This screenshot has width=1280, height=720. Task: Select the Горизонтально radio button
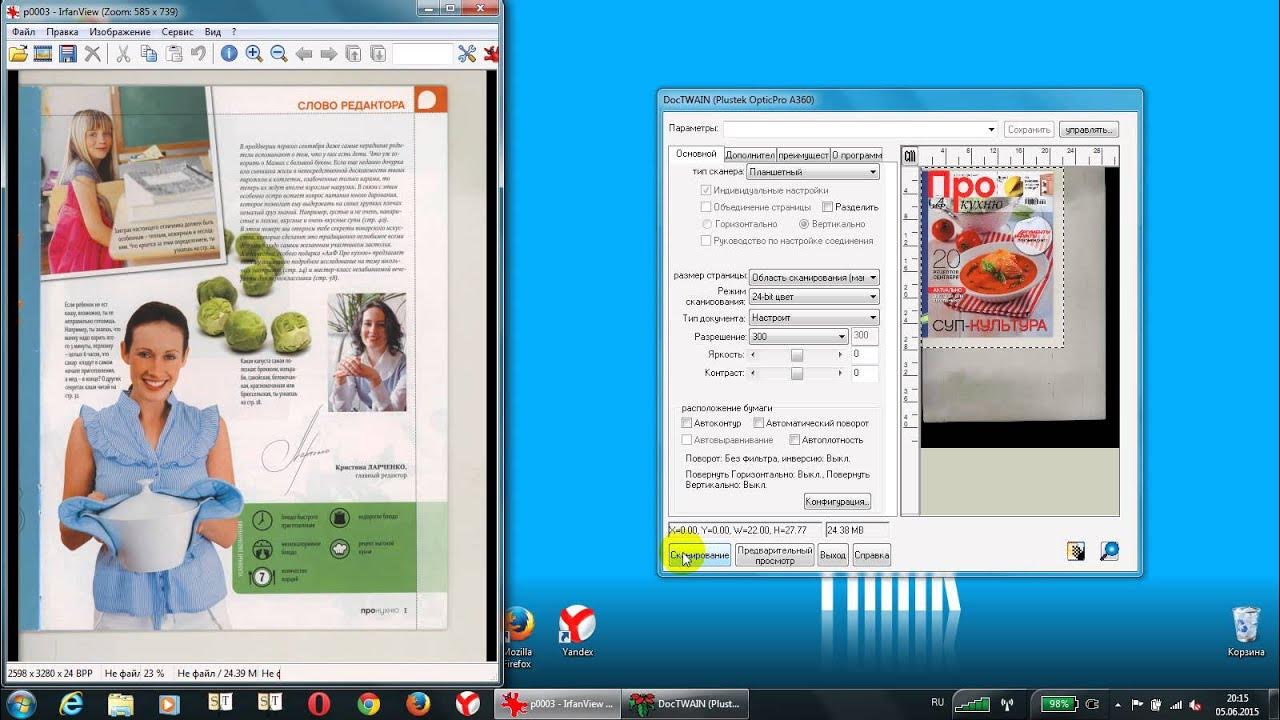coord(706,224)
